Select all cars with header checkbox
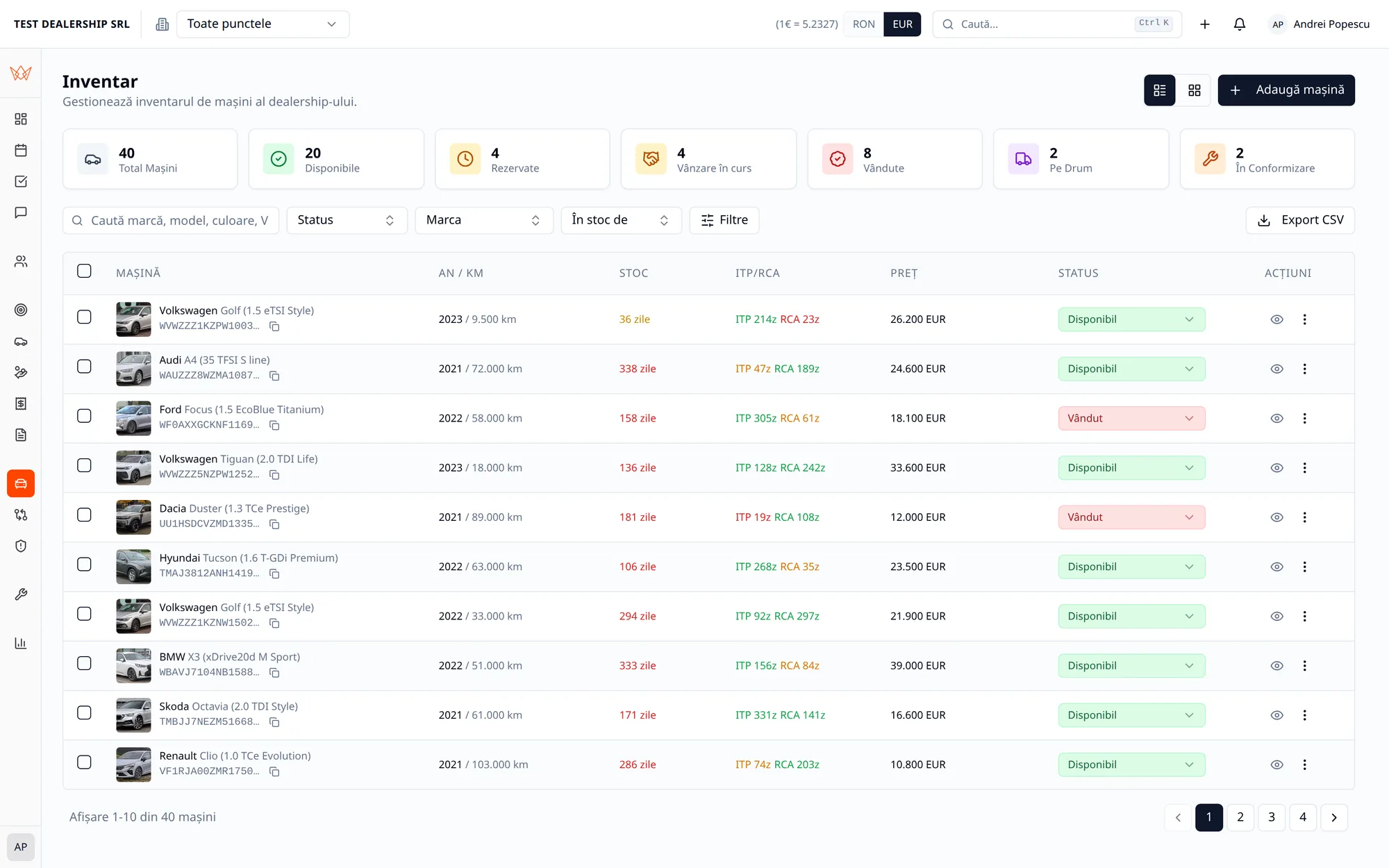This screenshot has width=1389, height=868. tap(84, 271)
